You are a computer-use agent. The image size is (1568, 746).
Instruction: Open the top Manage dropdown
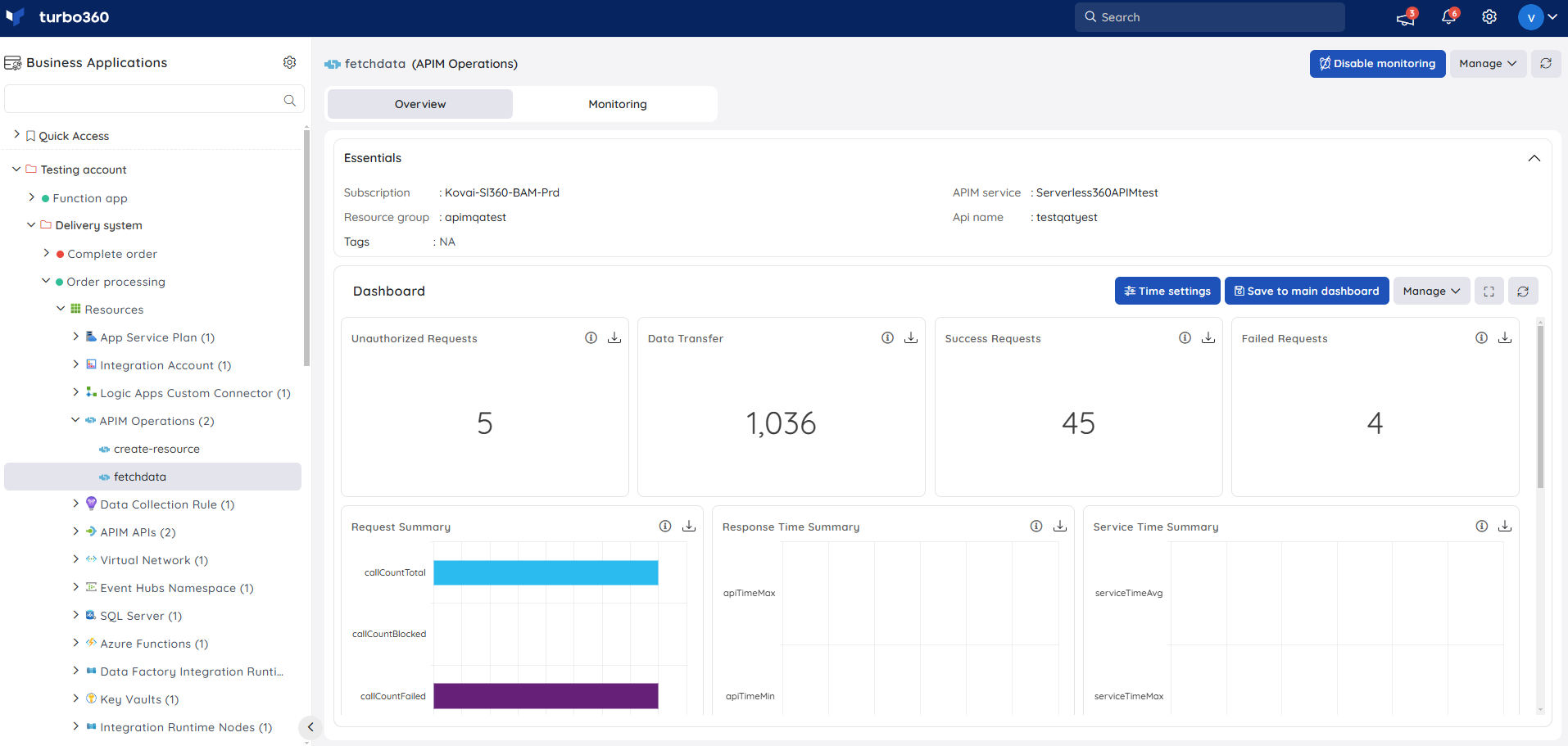click(1488, 63)
